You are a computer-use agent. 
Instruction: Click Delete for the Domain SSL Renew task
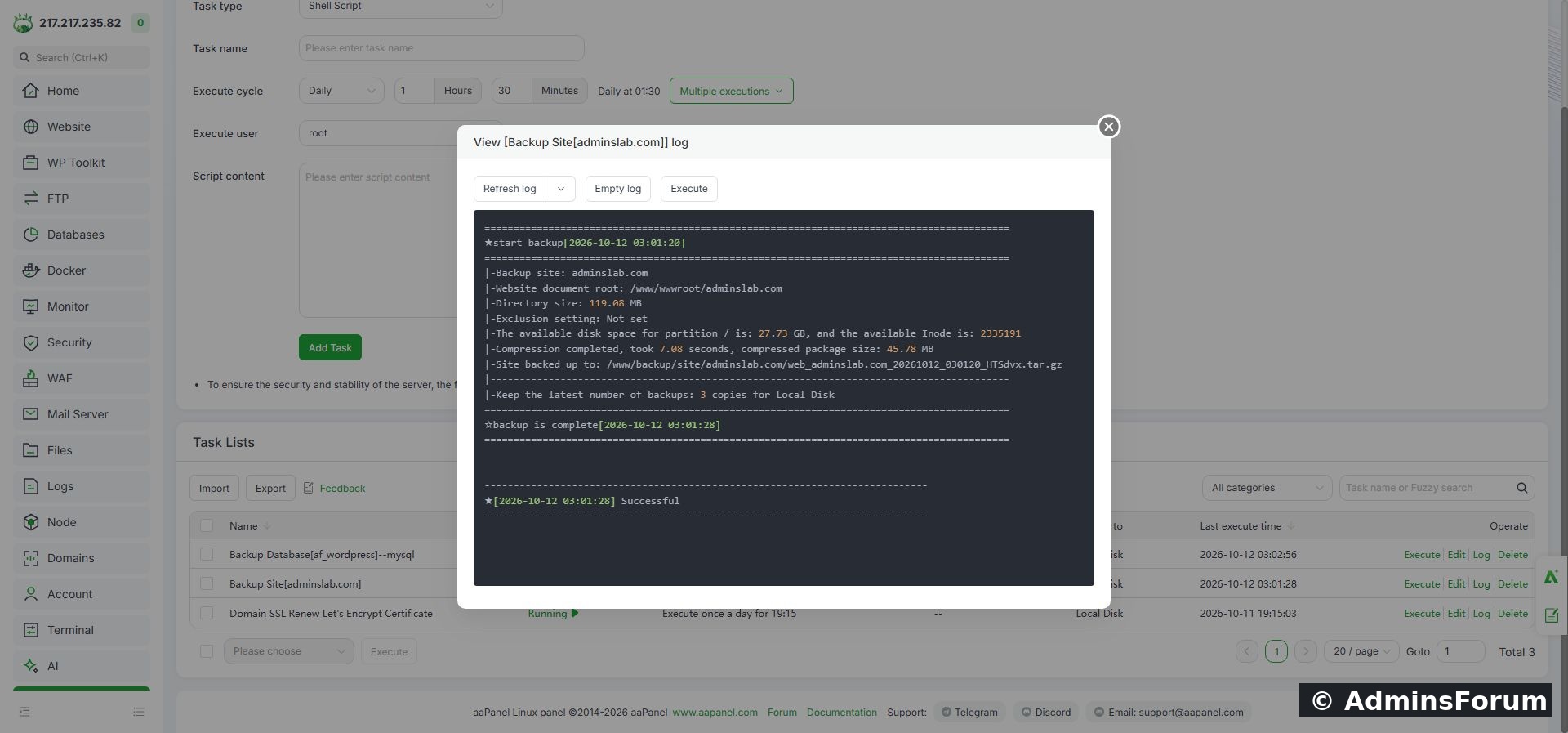coord(1512,613)
